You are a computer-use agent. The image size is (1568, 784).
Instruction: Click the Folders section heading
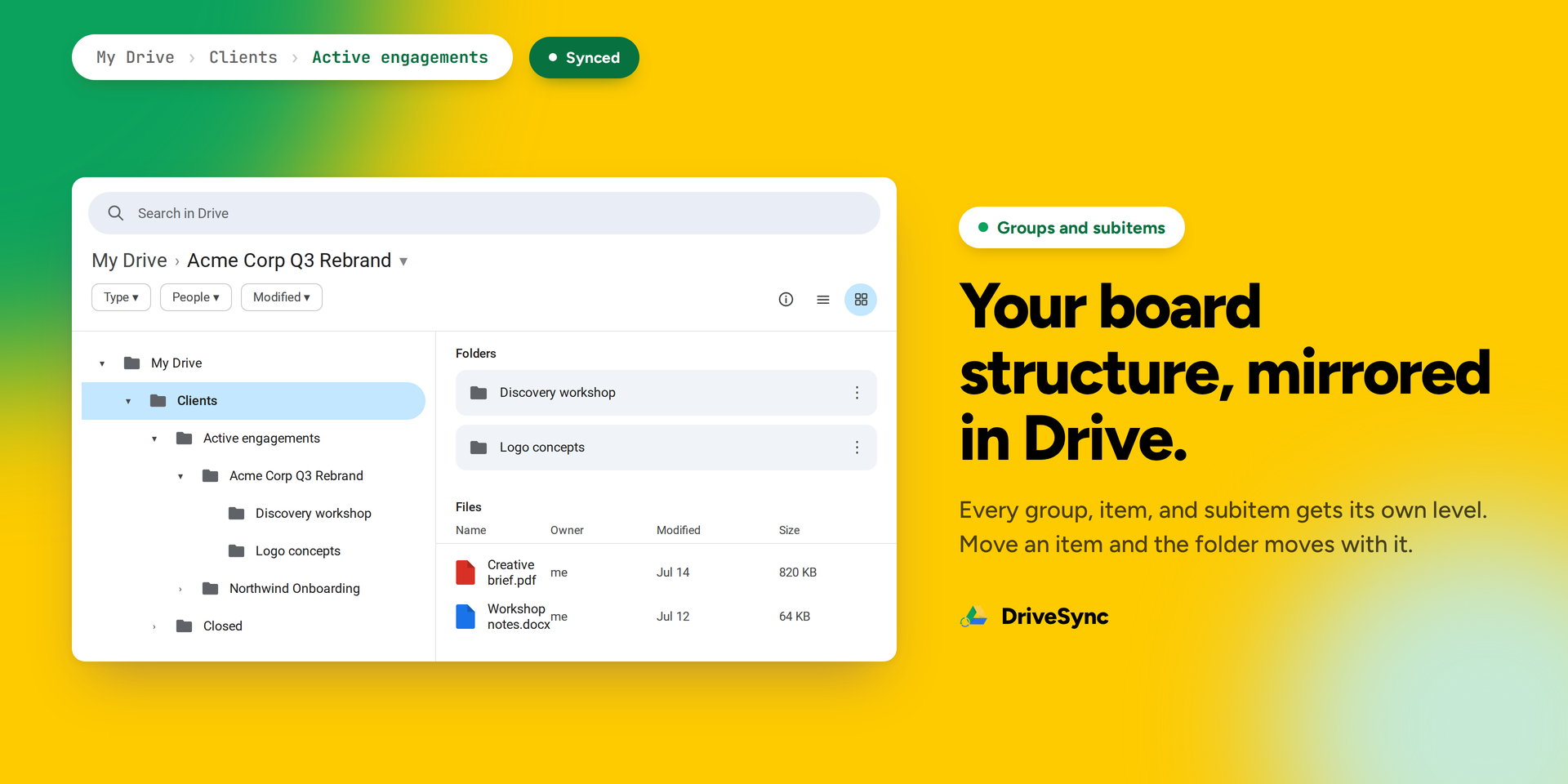coord(476,354)
